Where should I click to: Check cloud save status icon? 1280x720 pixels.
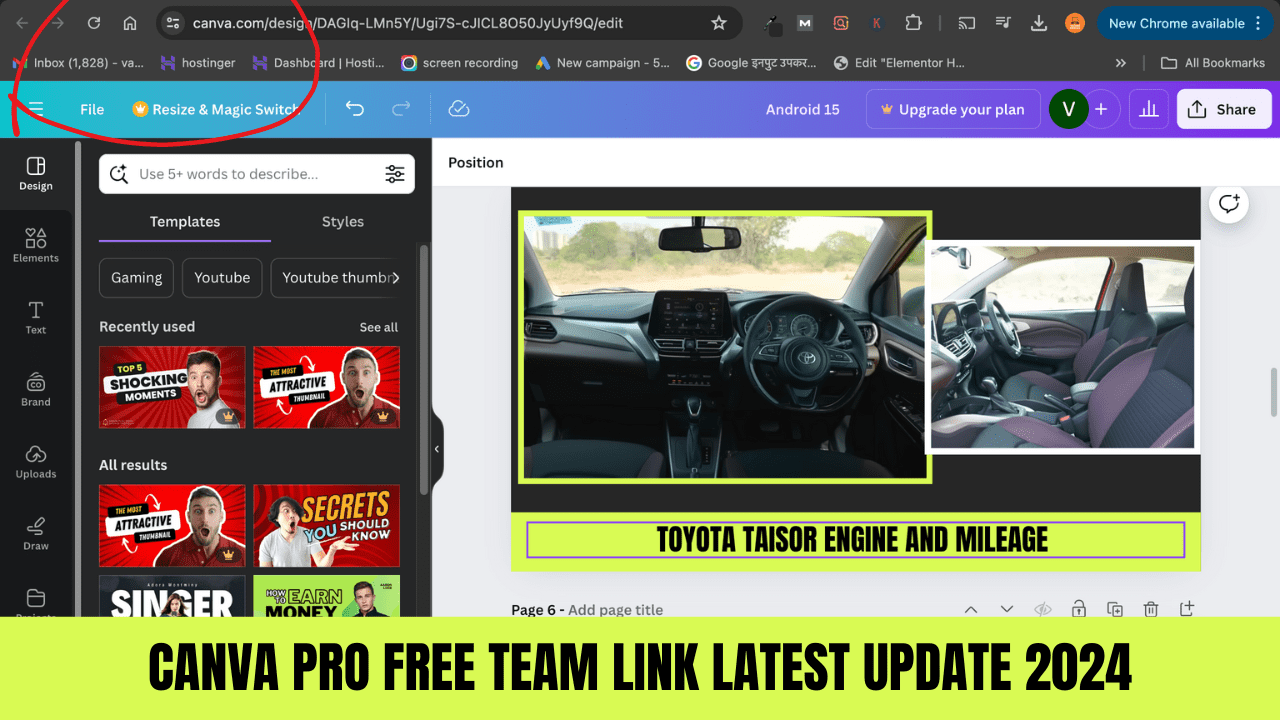pos(459,109)
